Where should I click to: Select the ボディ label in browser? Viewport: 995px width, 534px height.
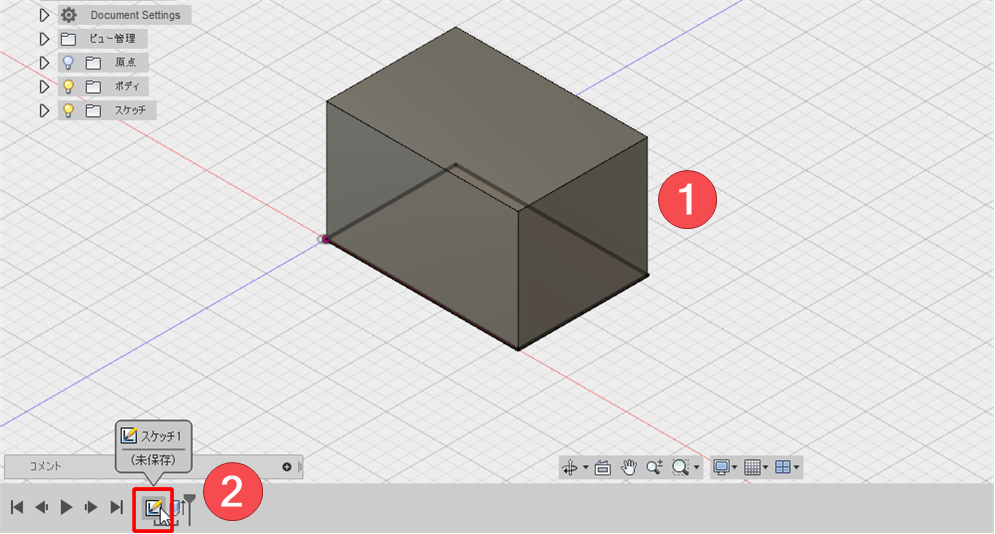tap(126, 86)
